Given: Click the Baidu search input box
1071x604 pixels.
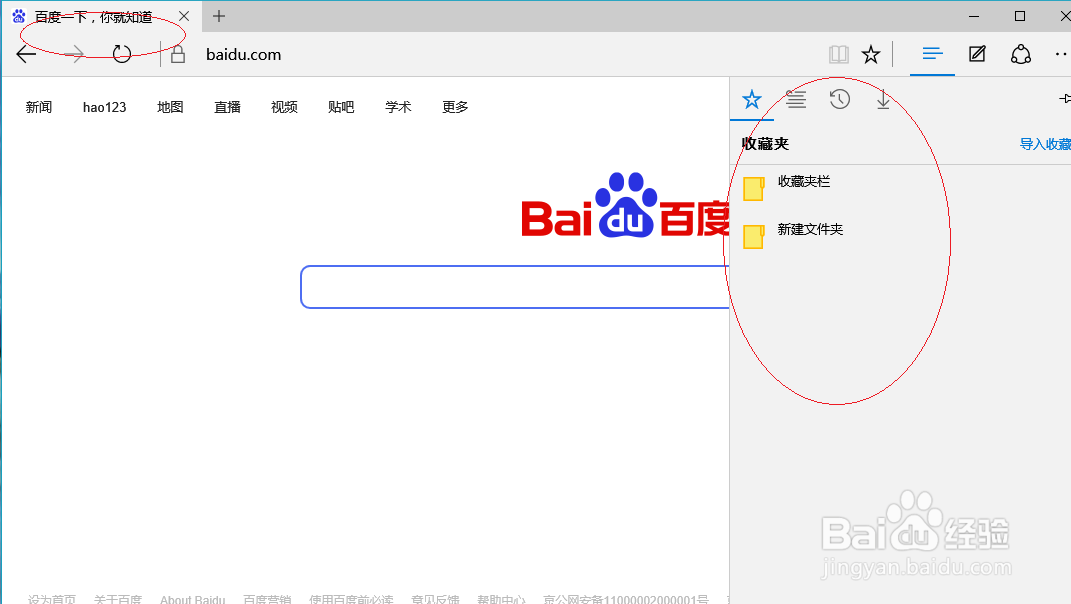Looking at the screenshot, I should pyautogui.click(x=515, y=287).
